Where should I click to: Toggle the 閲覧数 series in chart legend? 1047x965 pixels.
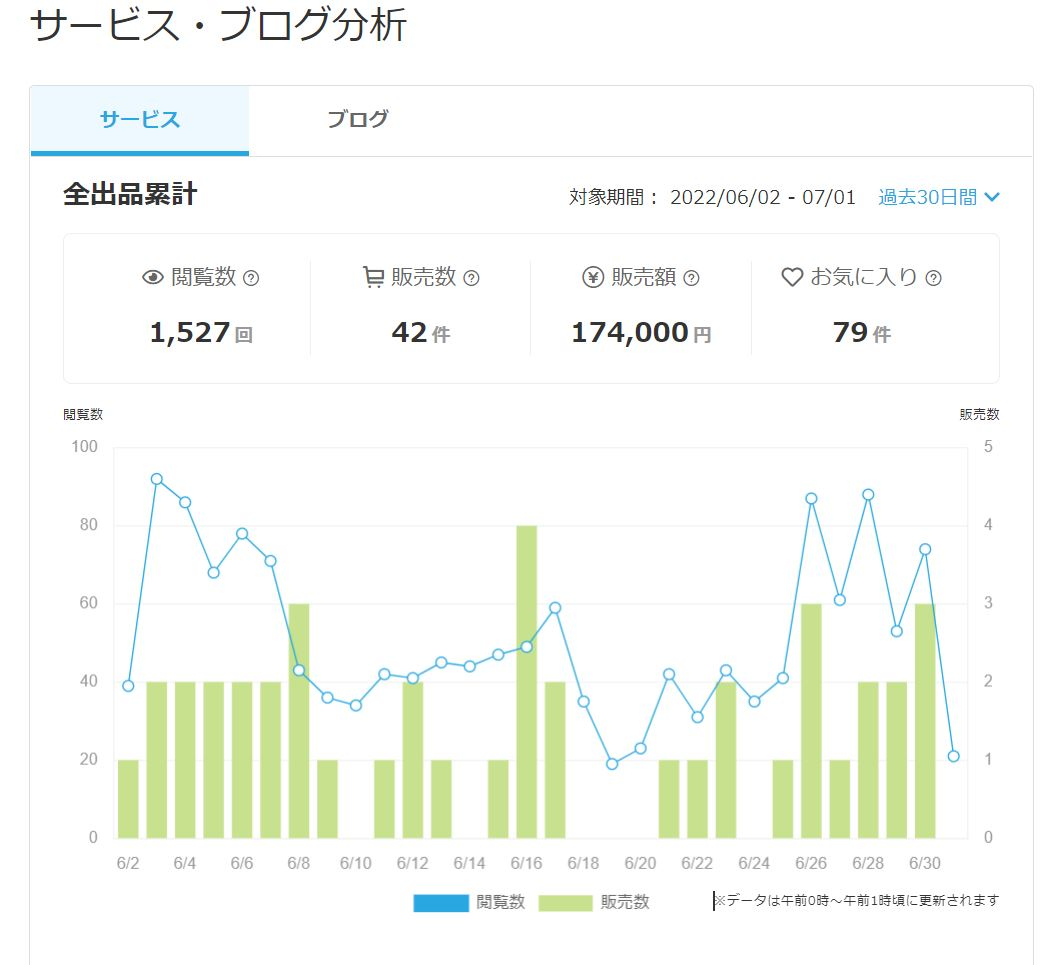coord(469,902)
